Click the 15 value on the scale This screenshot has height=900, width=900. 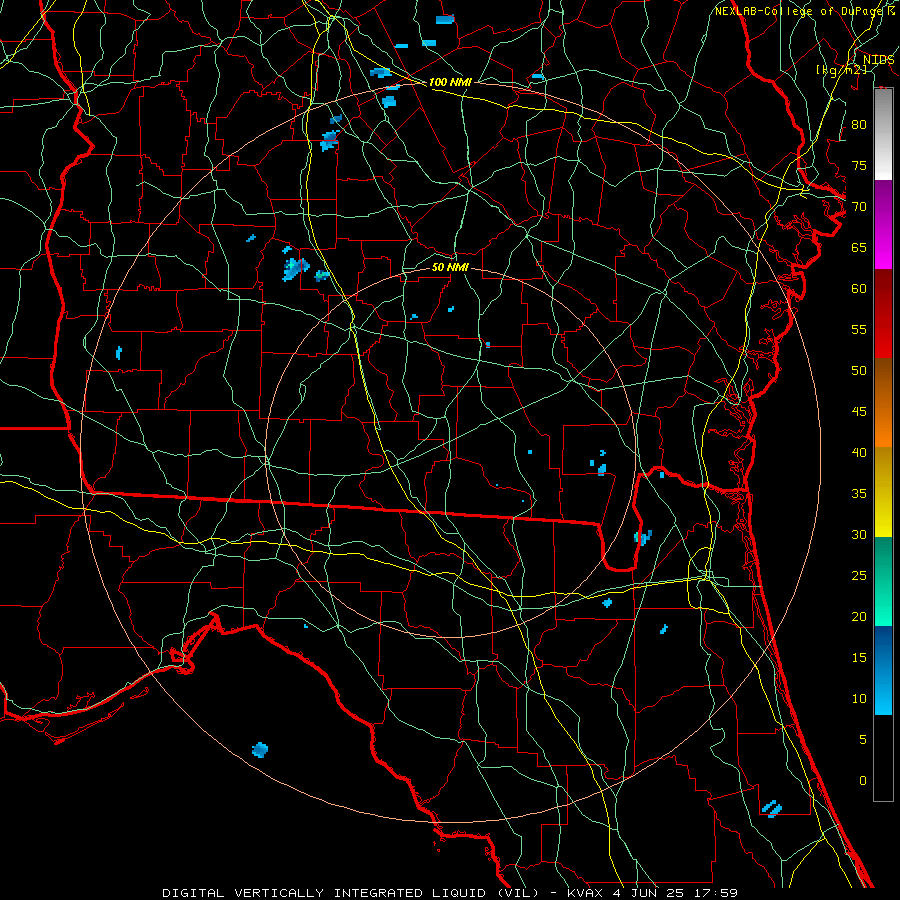(x=859, y=658)
